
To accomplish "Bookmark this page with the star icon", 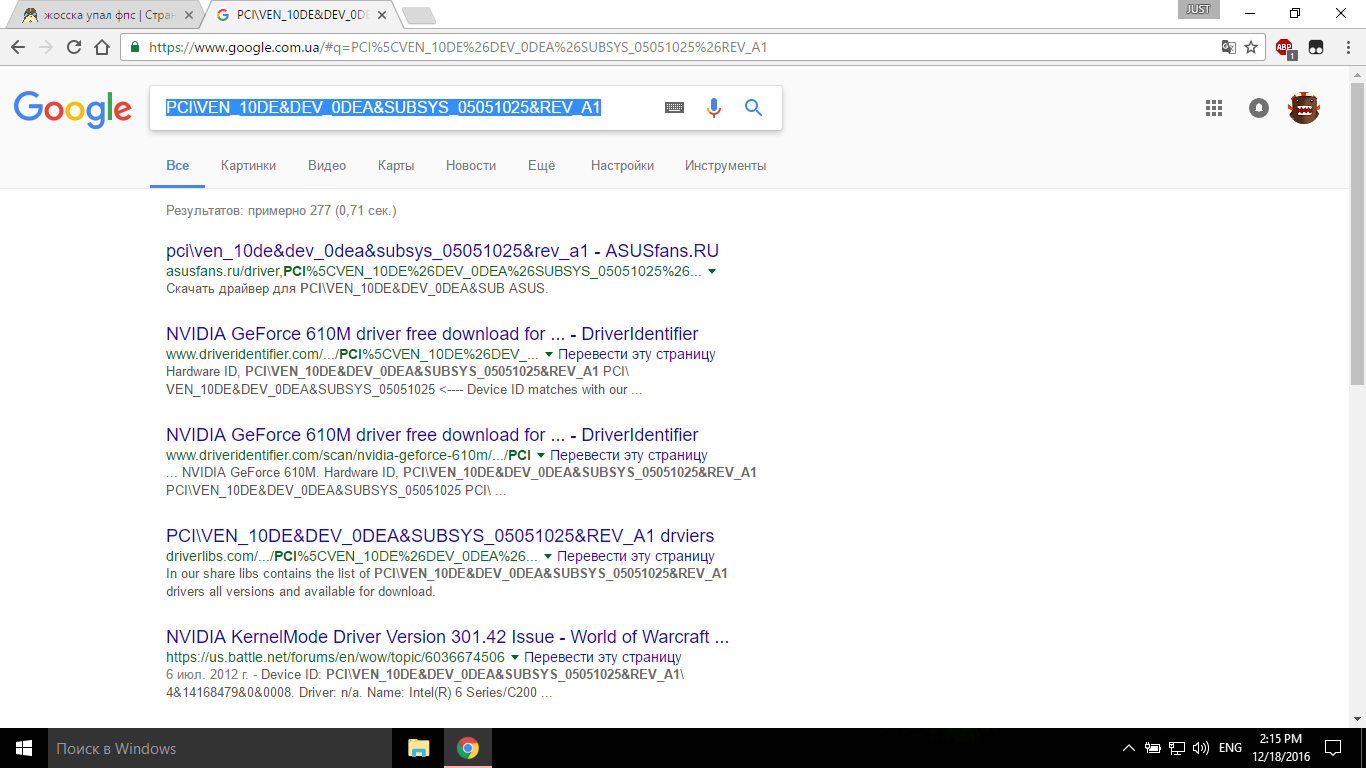I will (1251, 47).
